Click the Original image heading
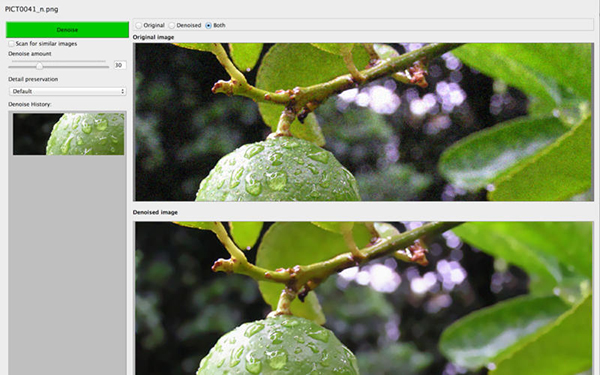Image resolution: width=600 pixels, height=375 pixels. tap(153, 37)
